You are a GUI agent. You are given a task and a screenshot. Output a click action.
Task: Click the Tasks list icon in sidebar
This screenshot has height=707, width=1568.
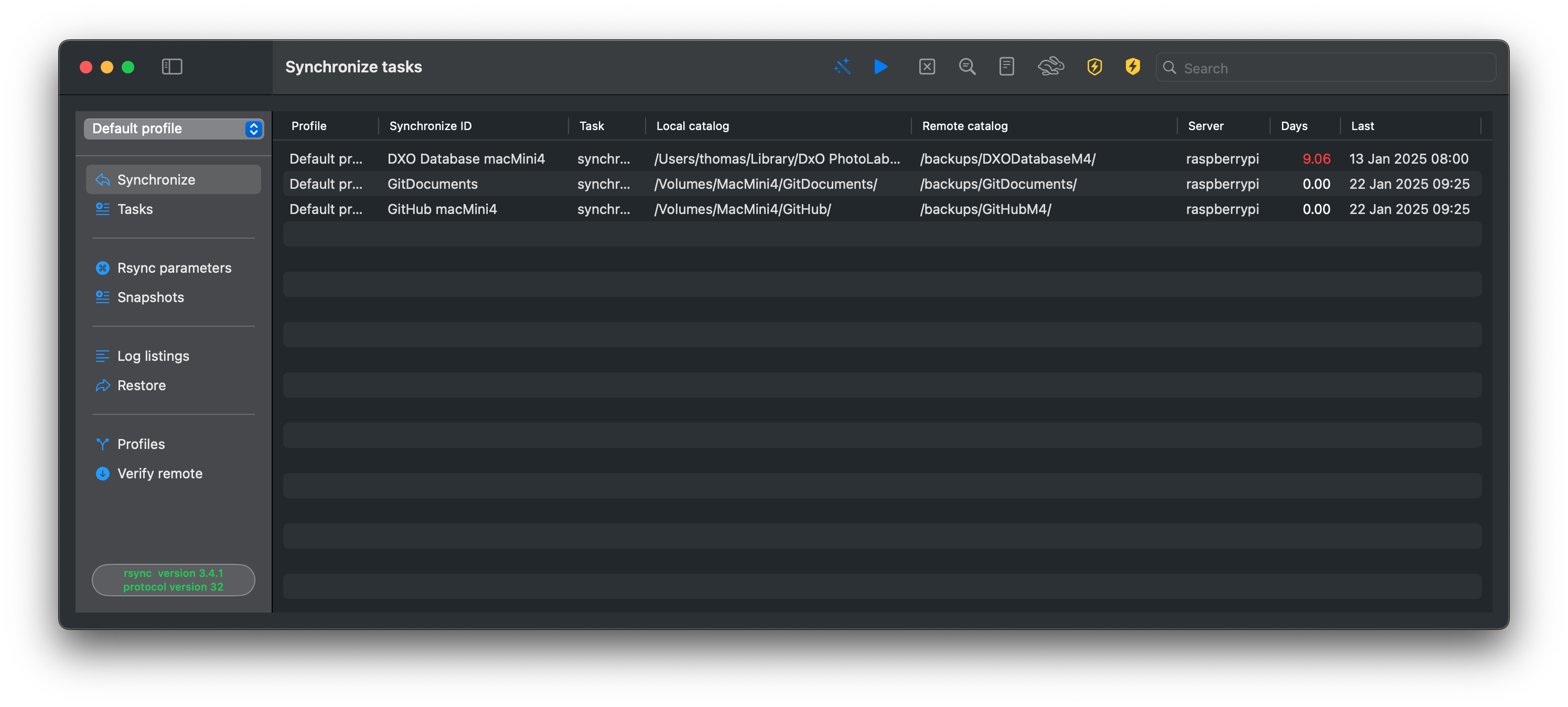pos(102,209)
